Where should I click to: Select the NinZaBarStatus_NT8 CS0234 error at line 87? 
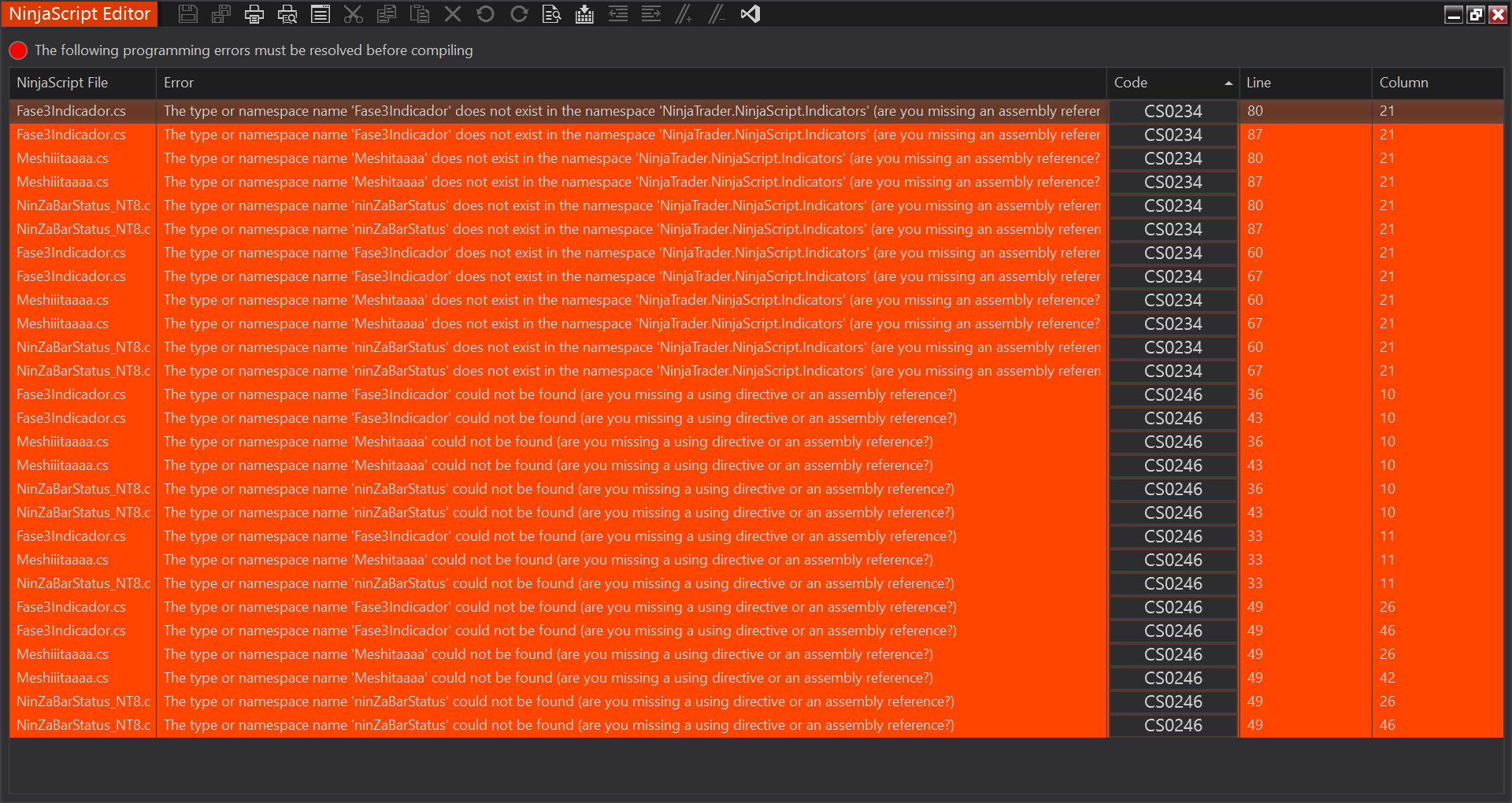[756, 229]
